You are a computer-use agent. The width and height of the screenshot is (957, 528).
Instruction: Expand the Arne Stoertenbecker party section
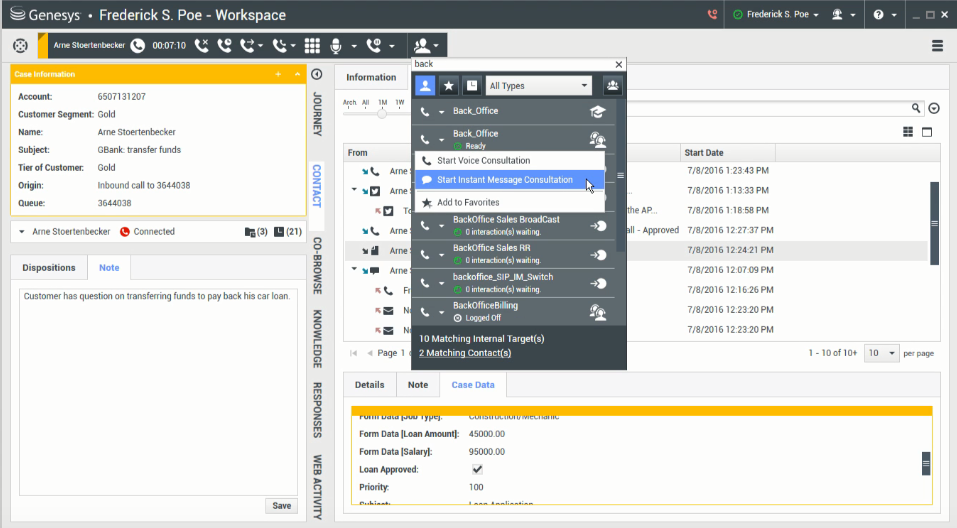(23, 231)
